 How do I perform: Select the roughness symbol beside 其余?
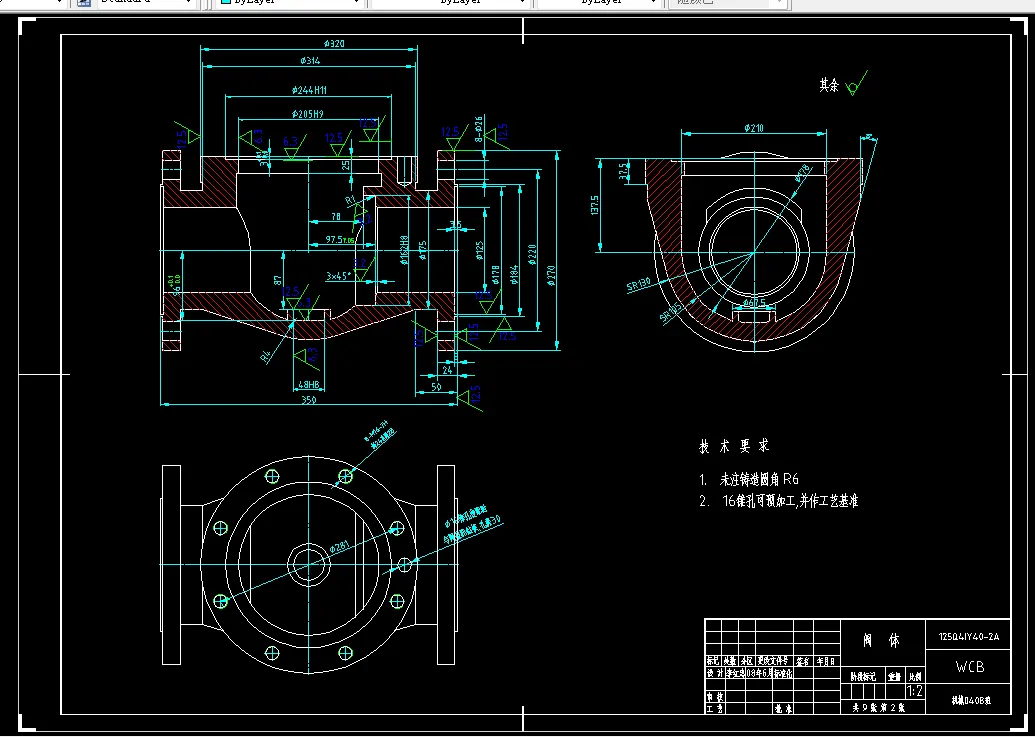point(856,84)
